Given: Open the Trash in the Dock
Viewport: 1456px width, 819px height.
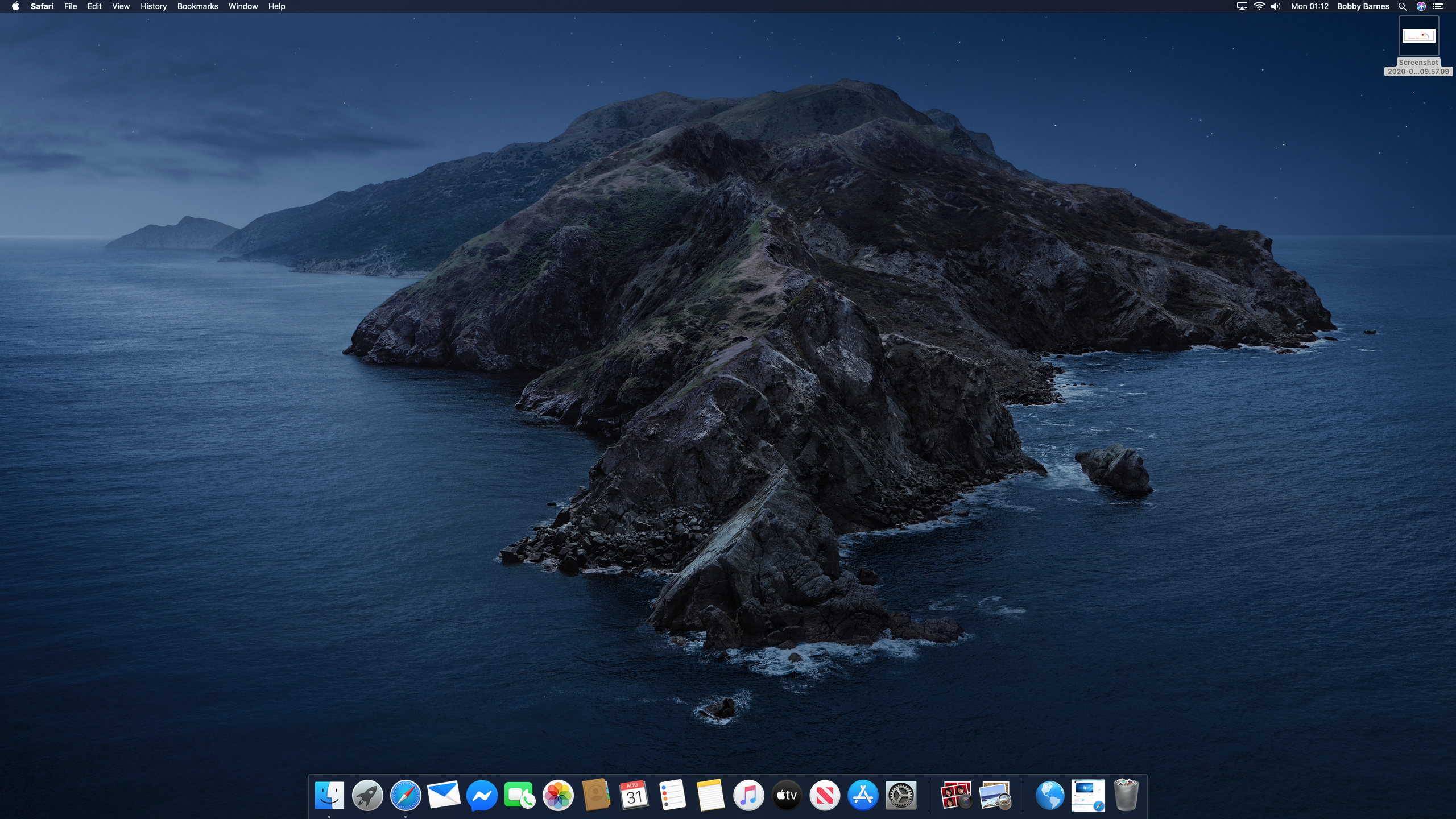Looking at the screenshot, I should point(1126,795).
